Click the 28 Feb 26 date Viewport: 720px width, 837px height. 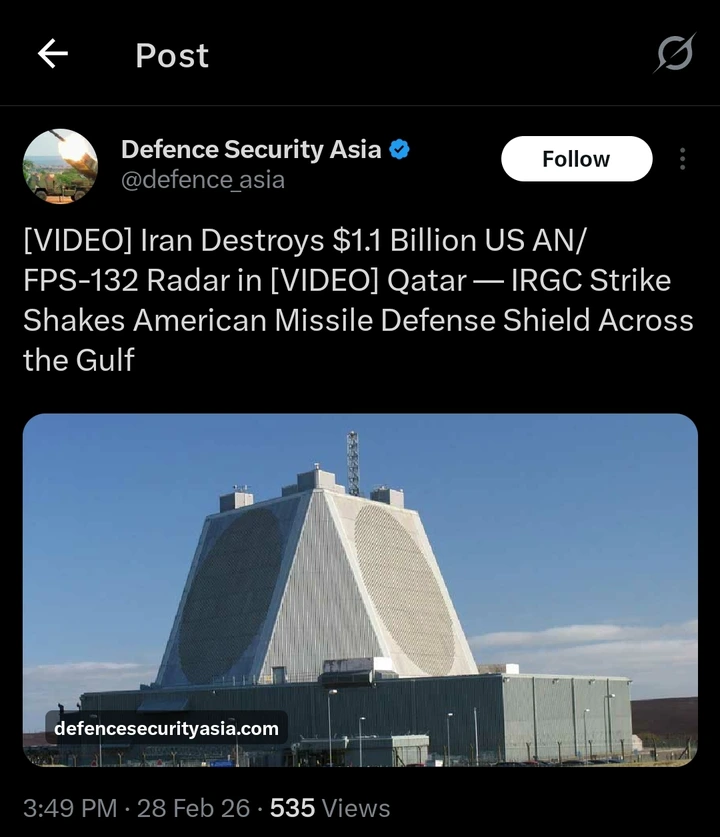tap(193, 808)
